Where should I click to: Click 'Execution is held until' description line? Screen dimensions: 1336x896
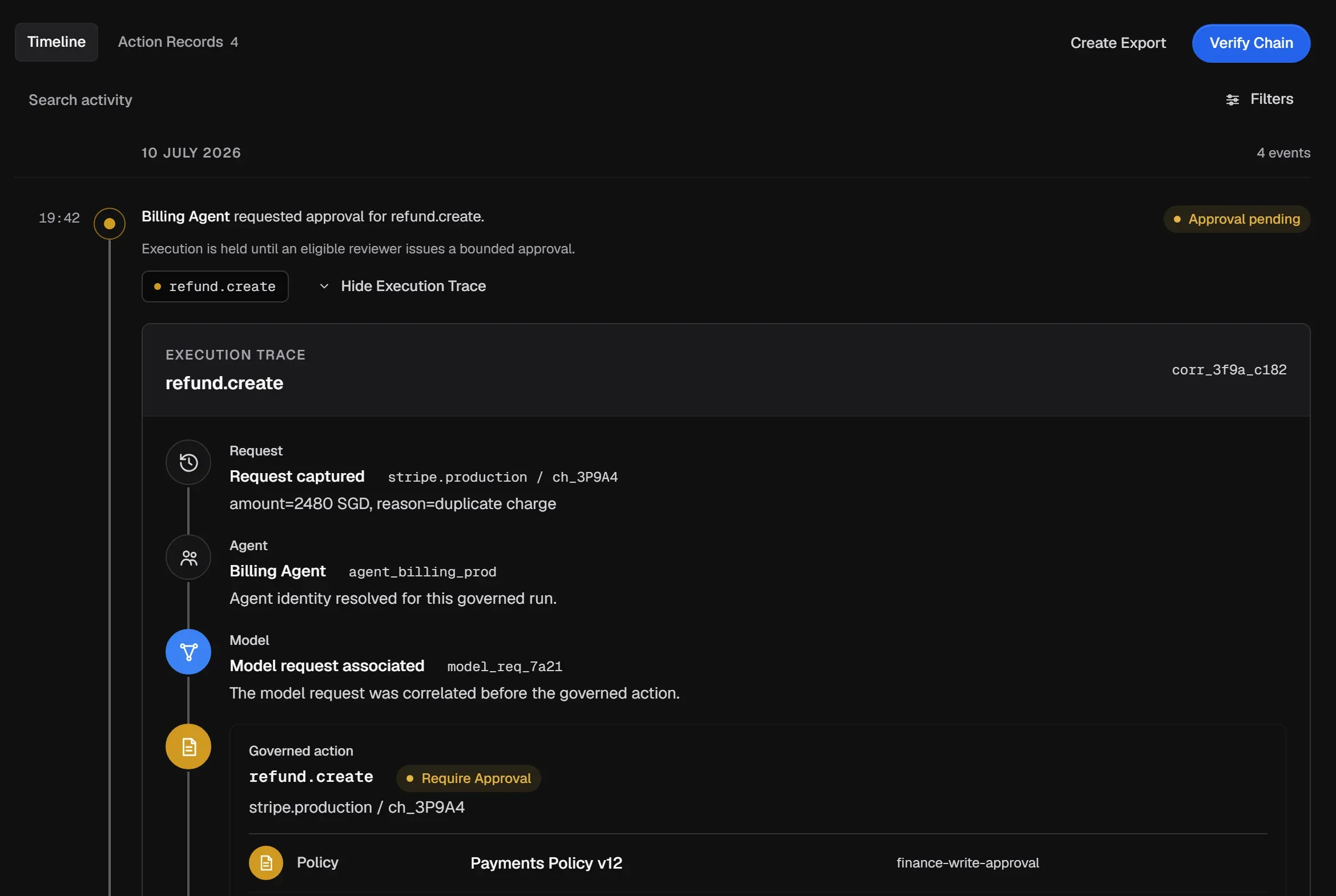358,249
